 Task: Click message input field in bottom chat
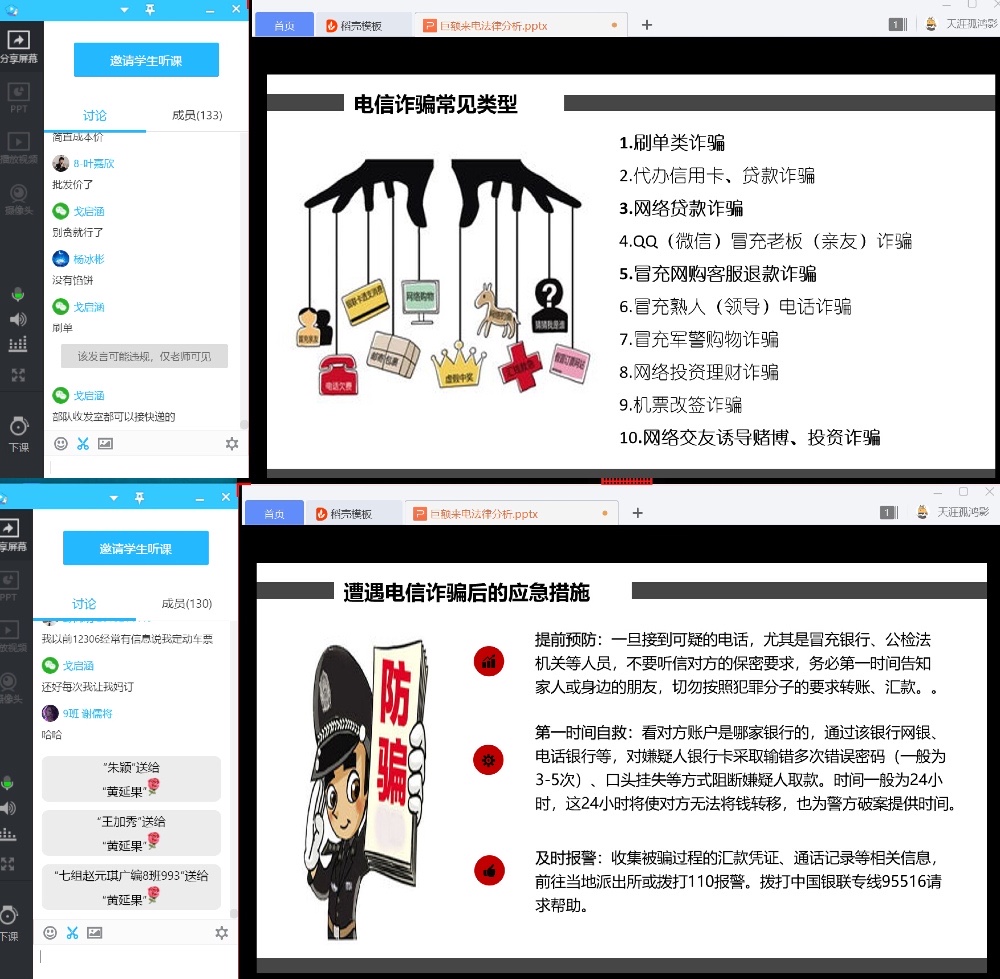pyautogui.click(x=135, y=958)
